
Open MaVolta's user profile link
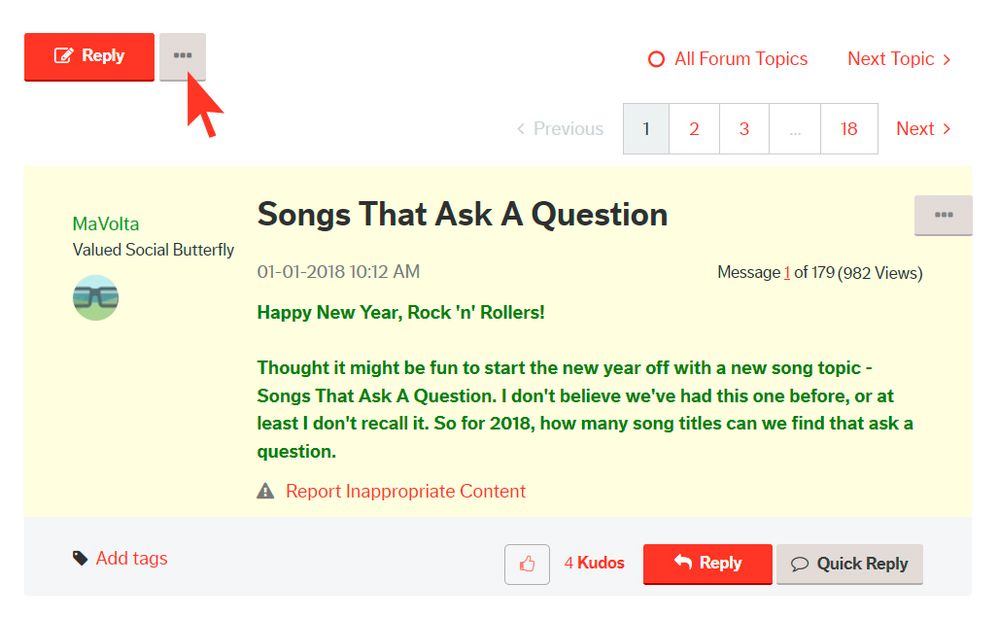106,224
